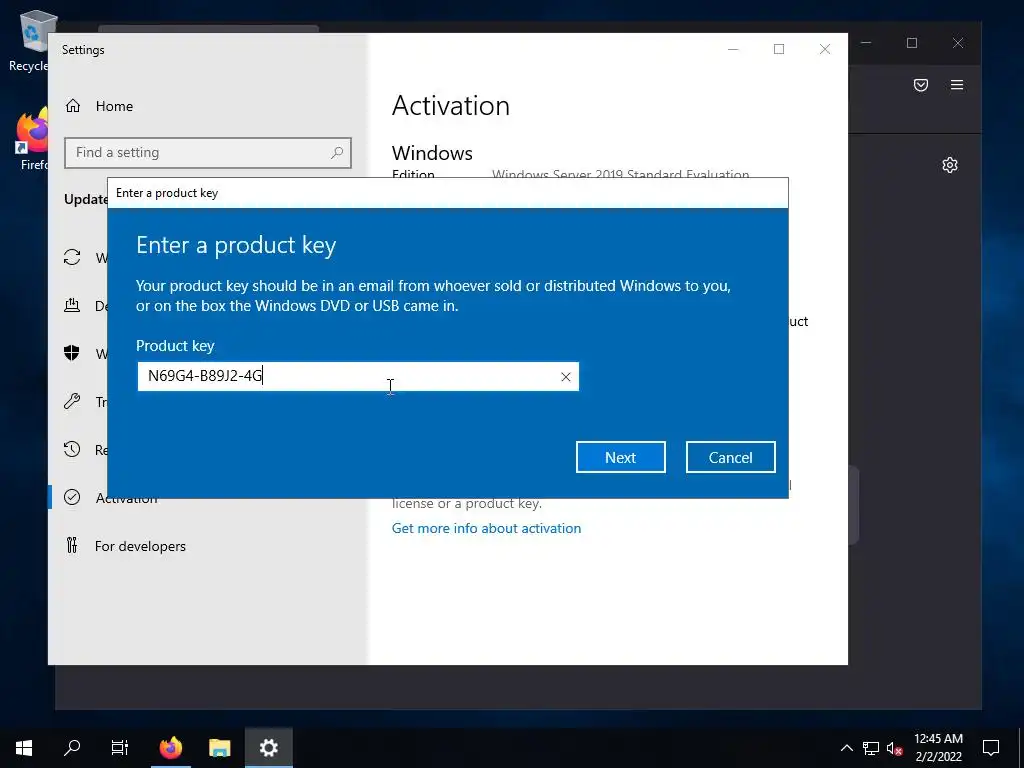Click the Find a setting search box
Image resolution: width=1024 pixels, height=768 pixels.
[x=208, y=153]
